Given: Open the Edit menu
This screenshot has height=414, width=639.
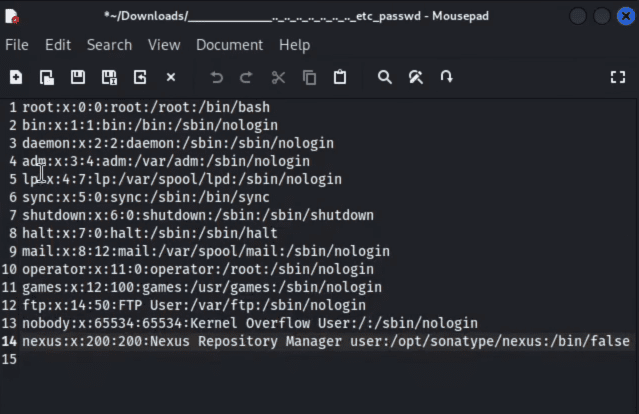Looking at the screenshot, I should click(x=58, y=45).
